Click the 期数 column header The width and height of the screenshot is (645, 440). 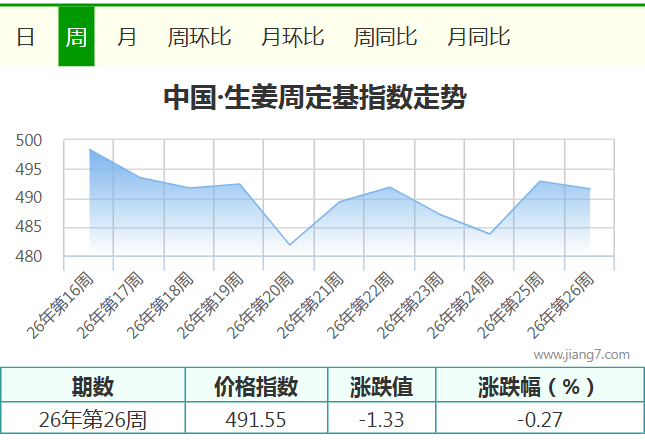[x=93, y=386]
